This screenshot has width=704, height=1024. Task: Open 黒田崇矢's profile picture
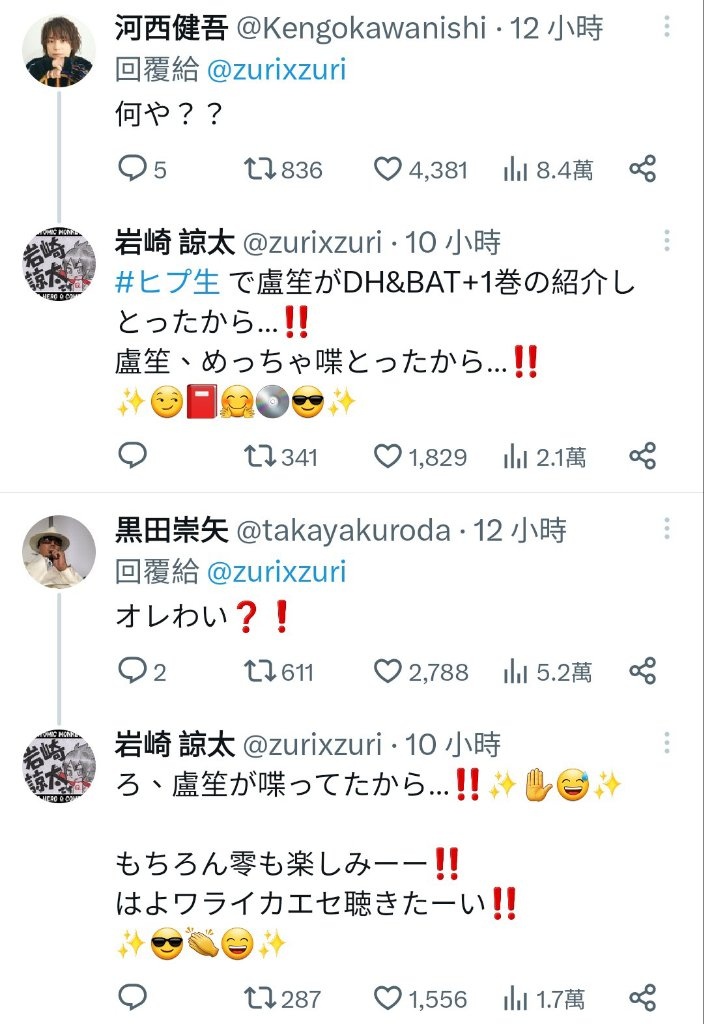pos(59,552)
